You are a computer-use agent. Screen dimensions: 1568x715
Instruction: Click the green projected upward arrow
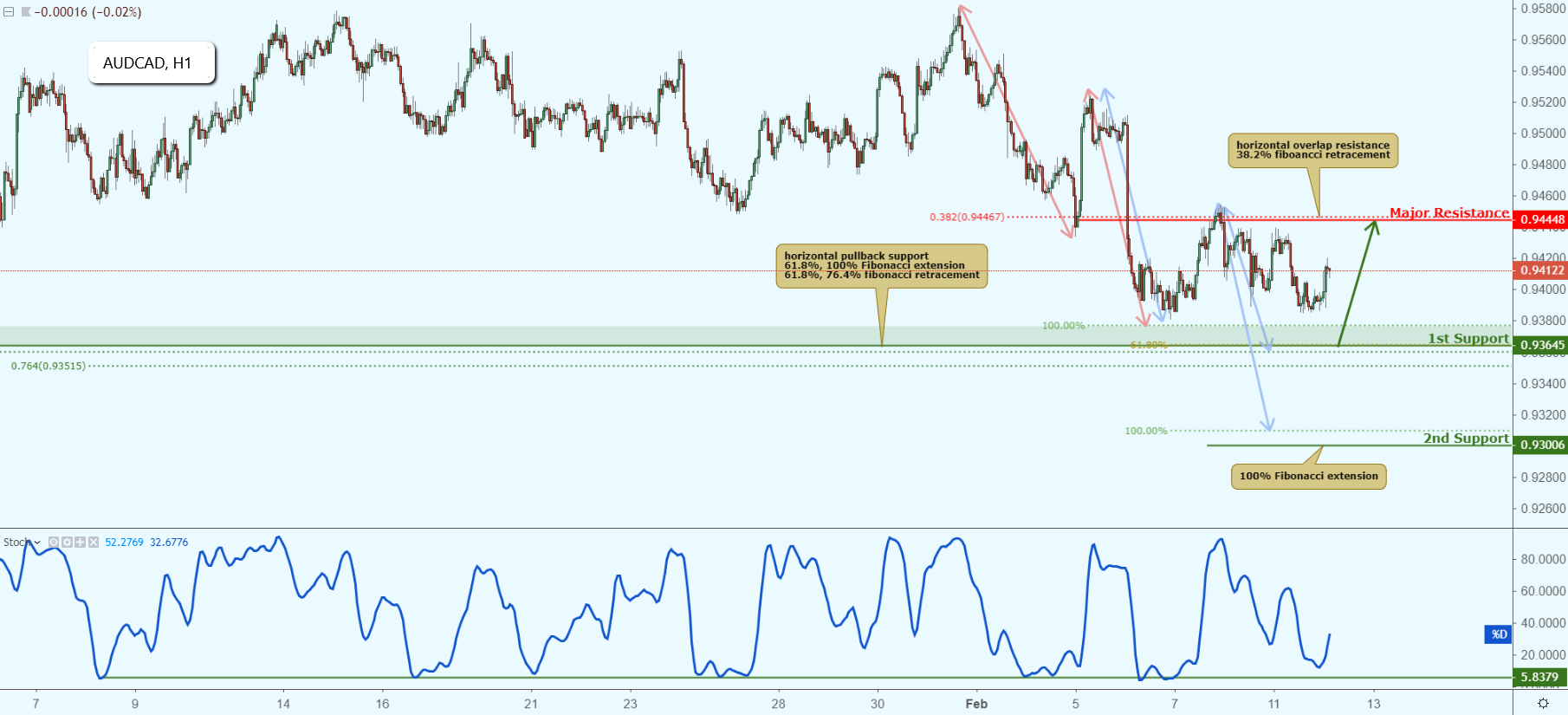coord(1357,283)
